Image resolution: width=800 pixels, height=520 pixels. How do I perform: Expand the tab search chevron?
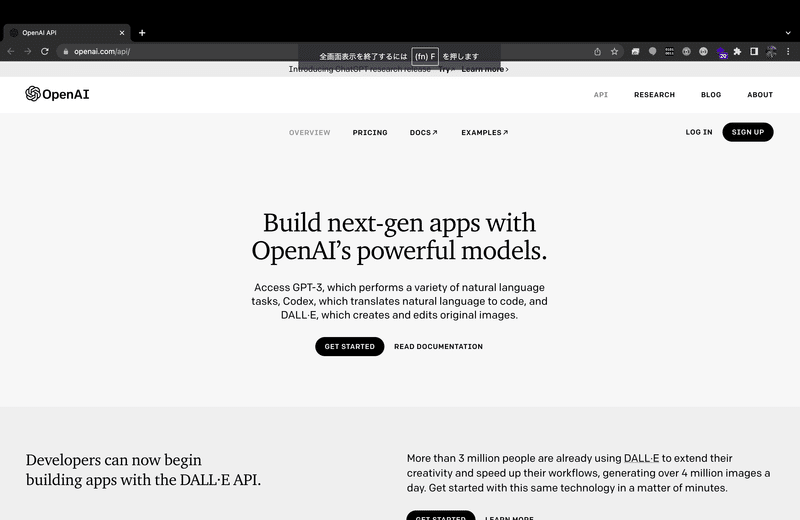pyautogui.click(x=788, y=33)
